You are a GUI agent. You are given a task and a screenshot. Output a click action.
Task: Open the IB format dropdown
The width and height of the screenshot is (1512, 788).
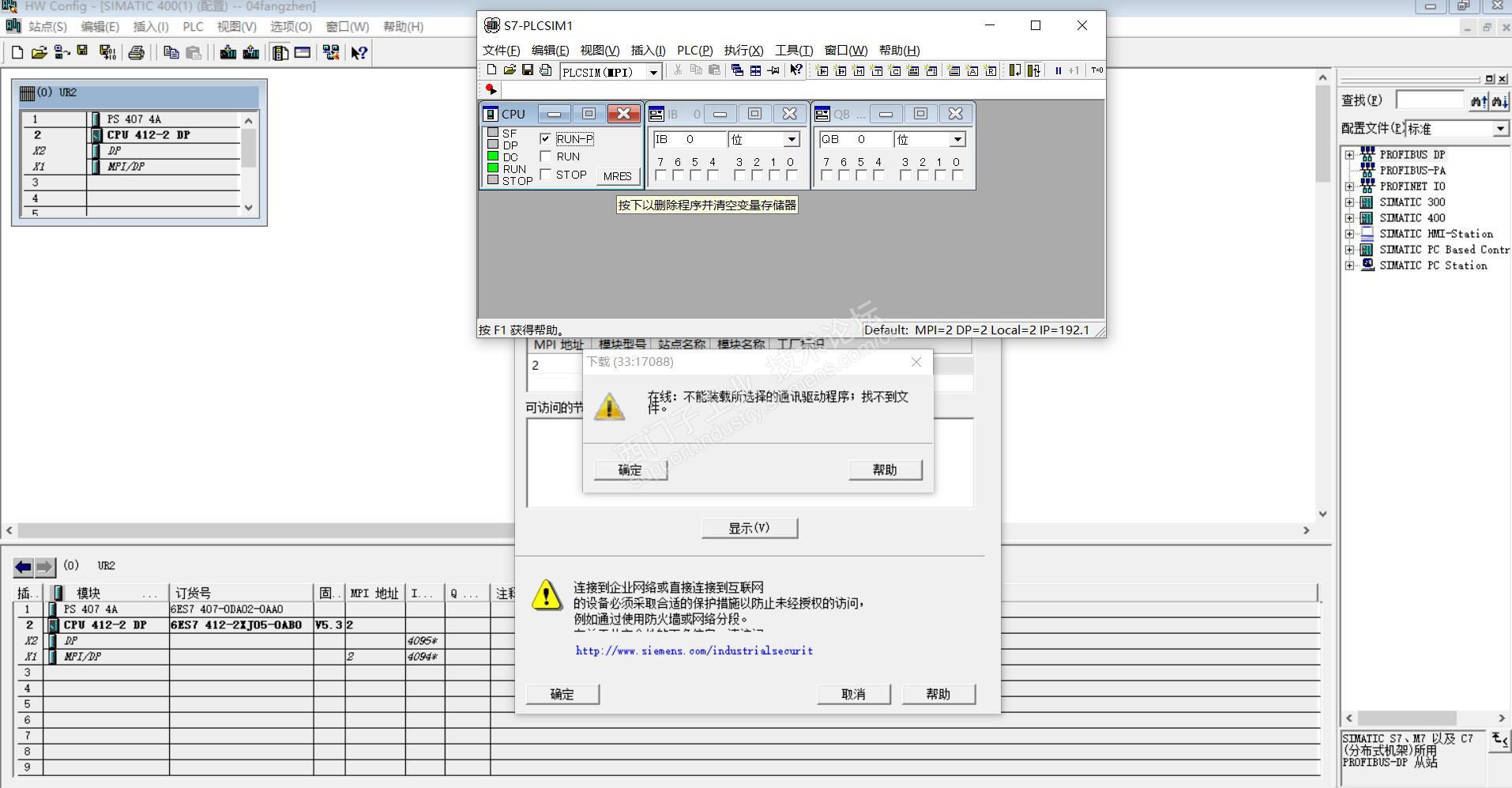[792, 140]
